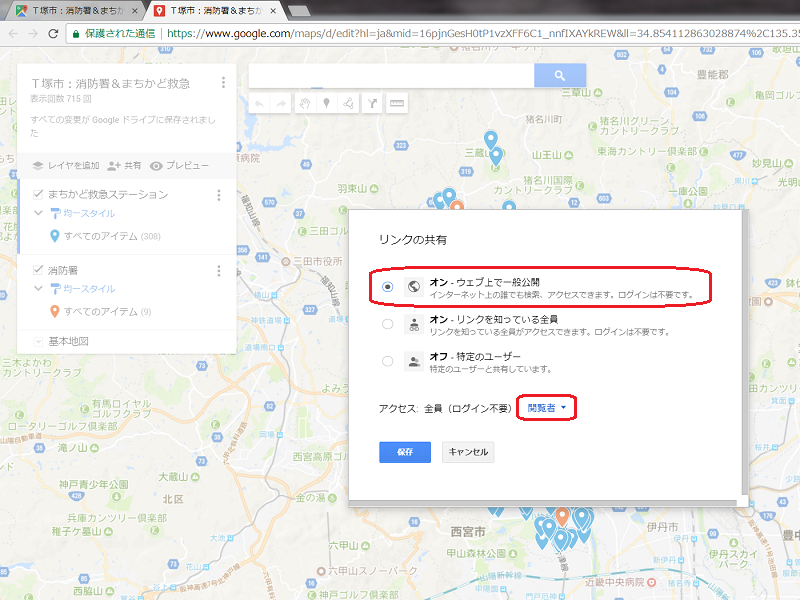Switch to second T塚市 browser tab
800x600 pixels.
[216, 10]
